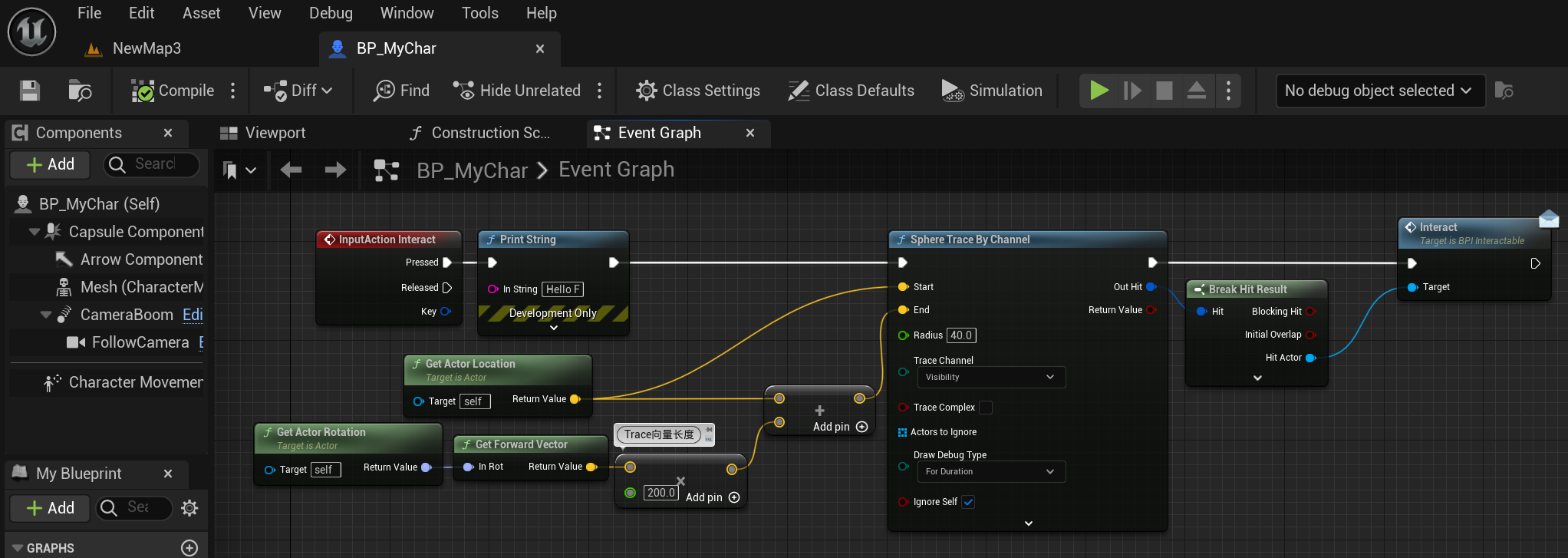Open Class Settings
The width and height of the screenshot is (1568, 558).
click(x=698, y=91)
